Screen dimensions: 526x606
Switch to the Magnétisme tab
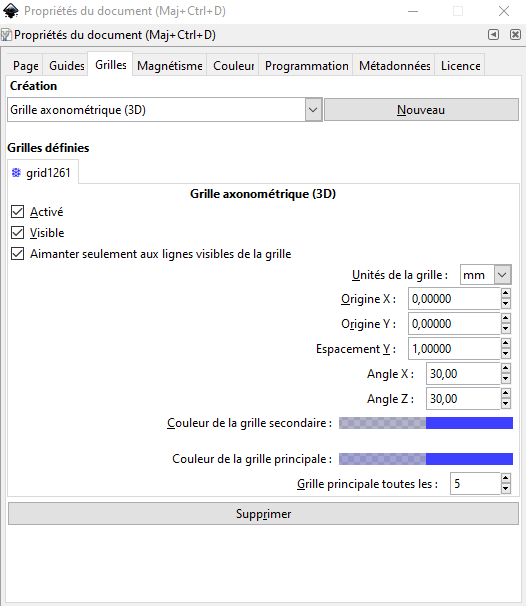tap(170, 66)
